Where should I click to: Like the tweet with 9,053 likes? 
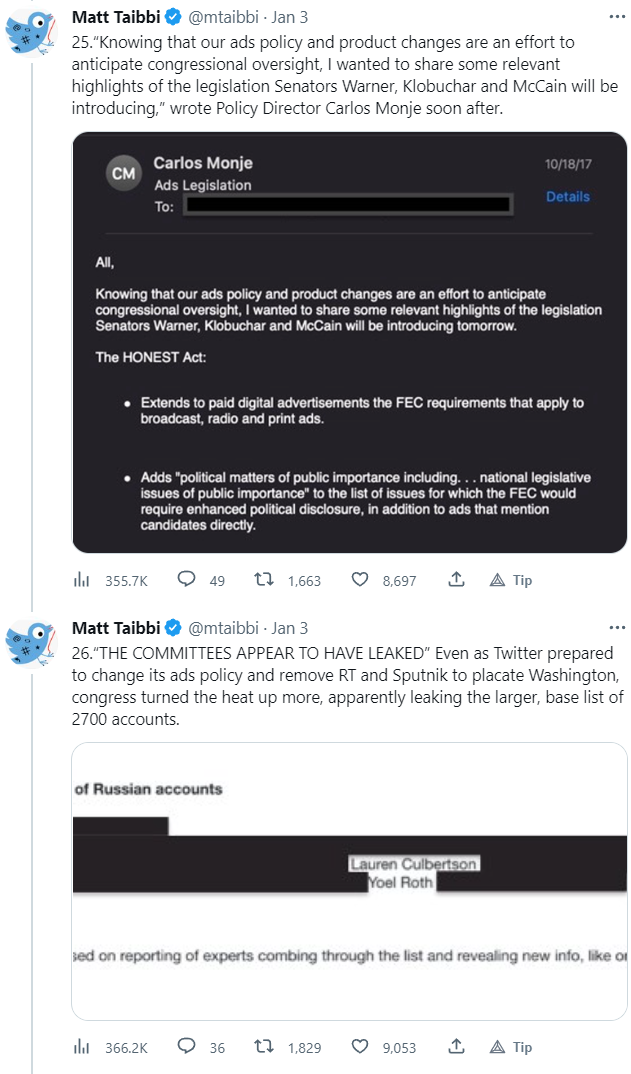[360, 1047]
